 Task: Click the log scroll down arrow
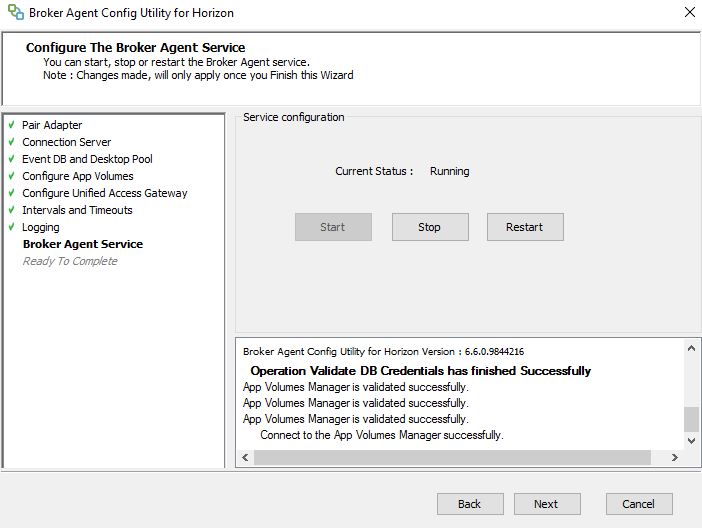tap(691, 441)
